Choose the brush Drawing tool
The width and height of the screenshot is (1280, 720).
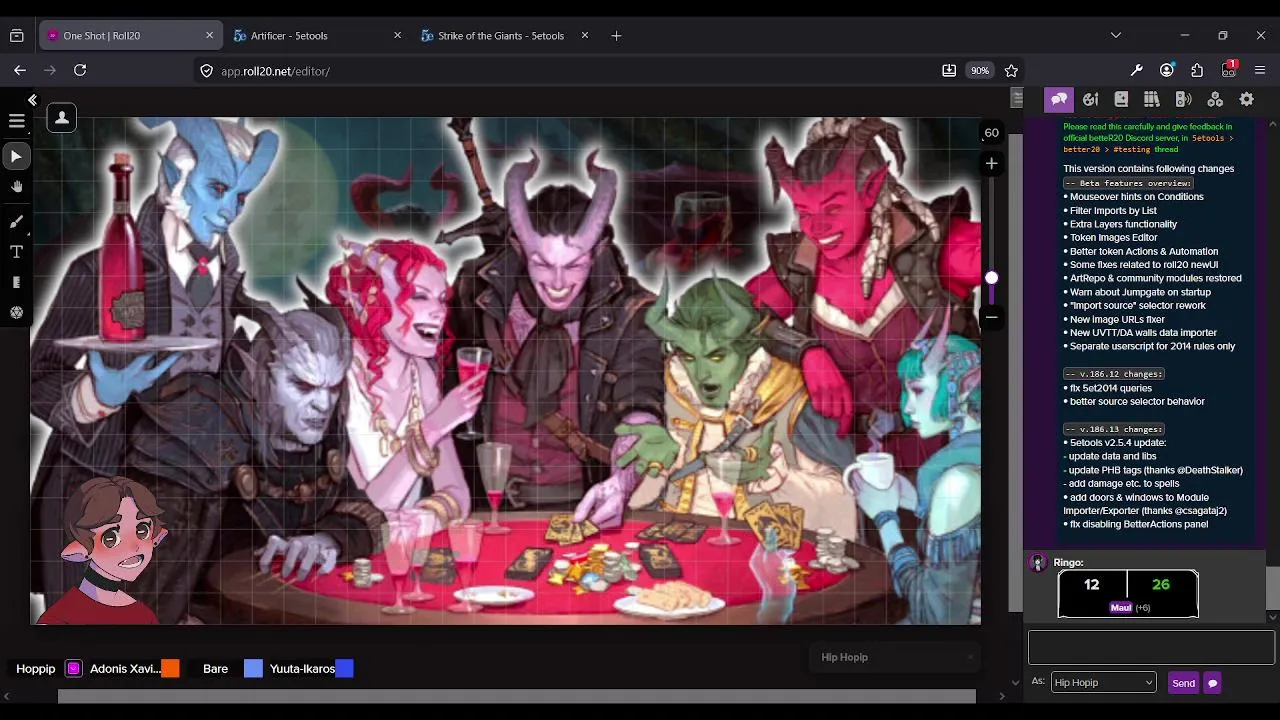point(16,221)
